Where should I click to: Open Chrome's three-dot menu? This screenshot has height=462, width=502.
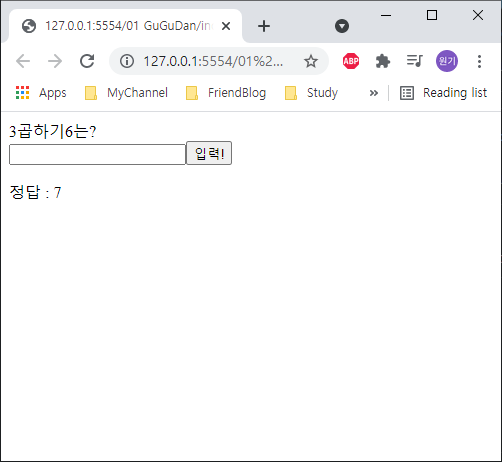[x=479, y=61]
